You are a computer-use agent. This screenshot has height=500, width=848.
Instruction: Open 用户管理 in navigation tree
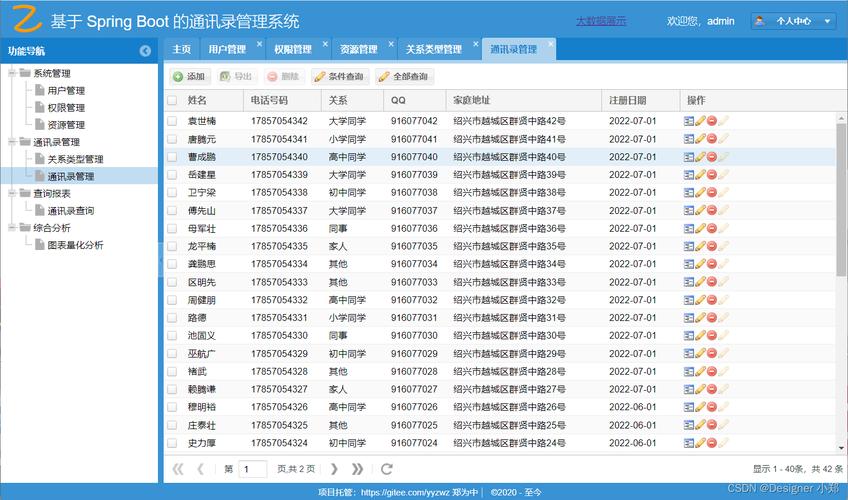[x=66, y=90]
